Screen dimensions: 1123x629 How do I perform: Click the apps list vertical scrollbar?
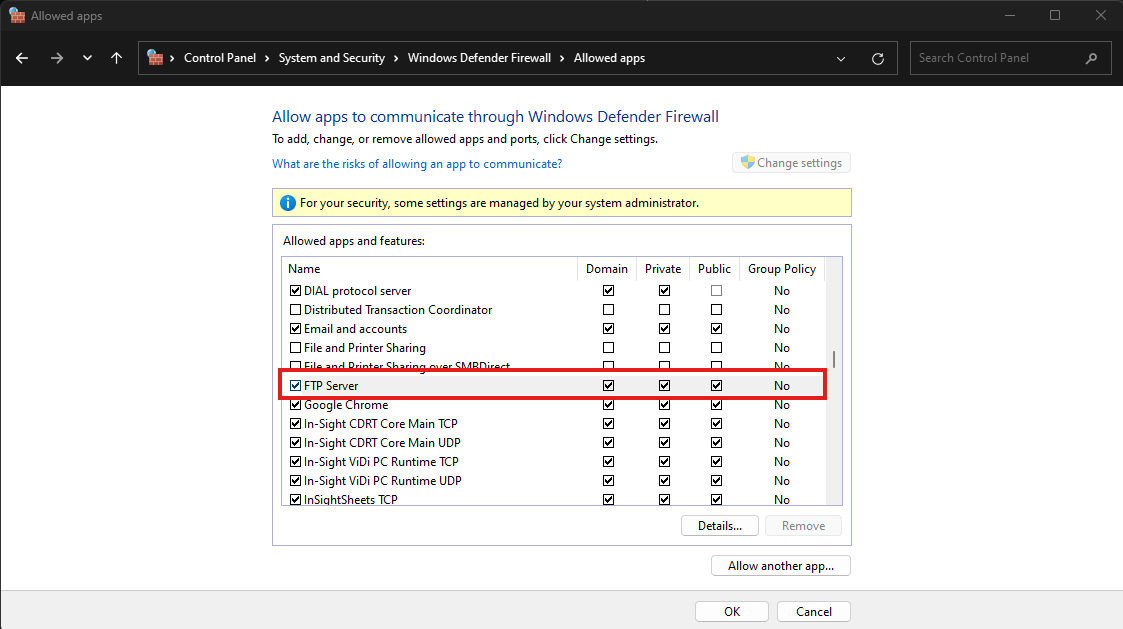(834, 360)
